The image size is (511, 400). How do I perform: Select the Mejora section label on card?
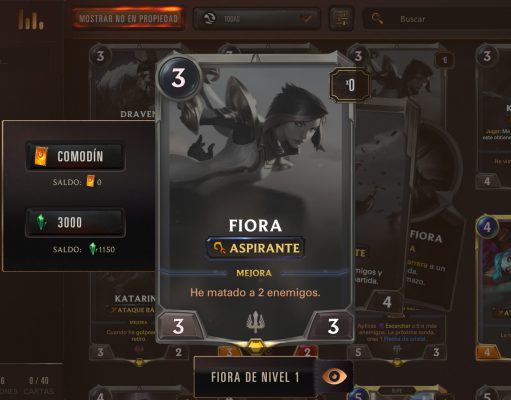(254, 273)
